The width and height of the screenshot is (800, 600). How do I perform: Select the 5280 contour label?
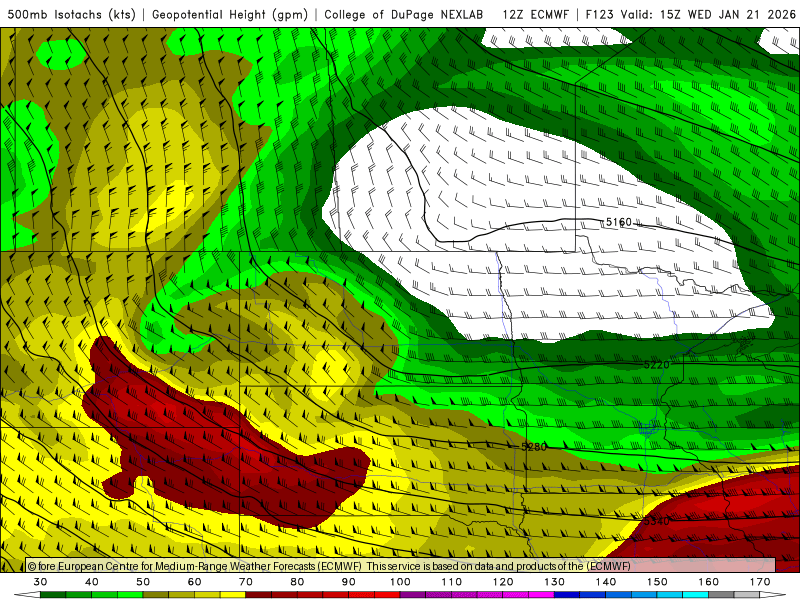pos(534,447)
